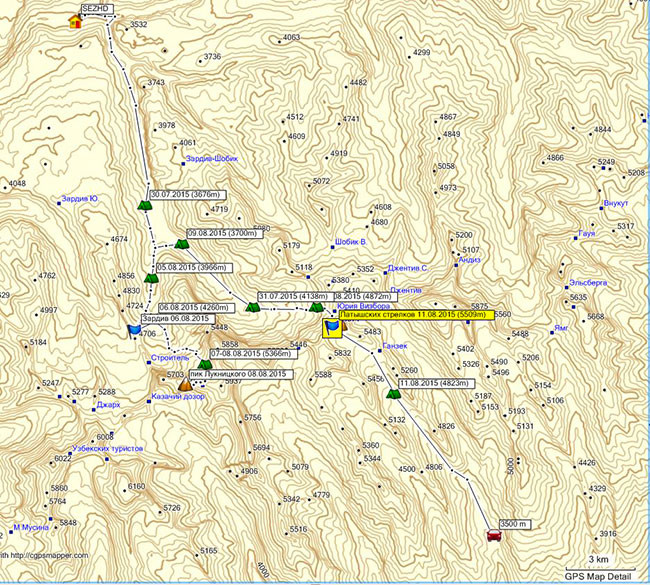650x585 pixels.
Task: Click the 5072 elevation point
Action: point(321,181)
